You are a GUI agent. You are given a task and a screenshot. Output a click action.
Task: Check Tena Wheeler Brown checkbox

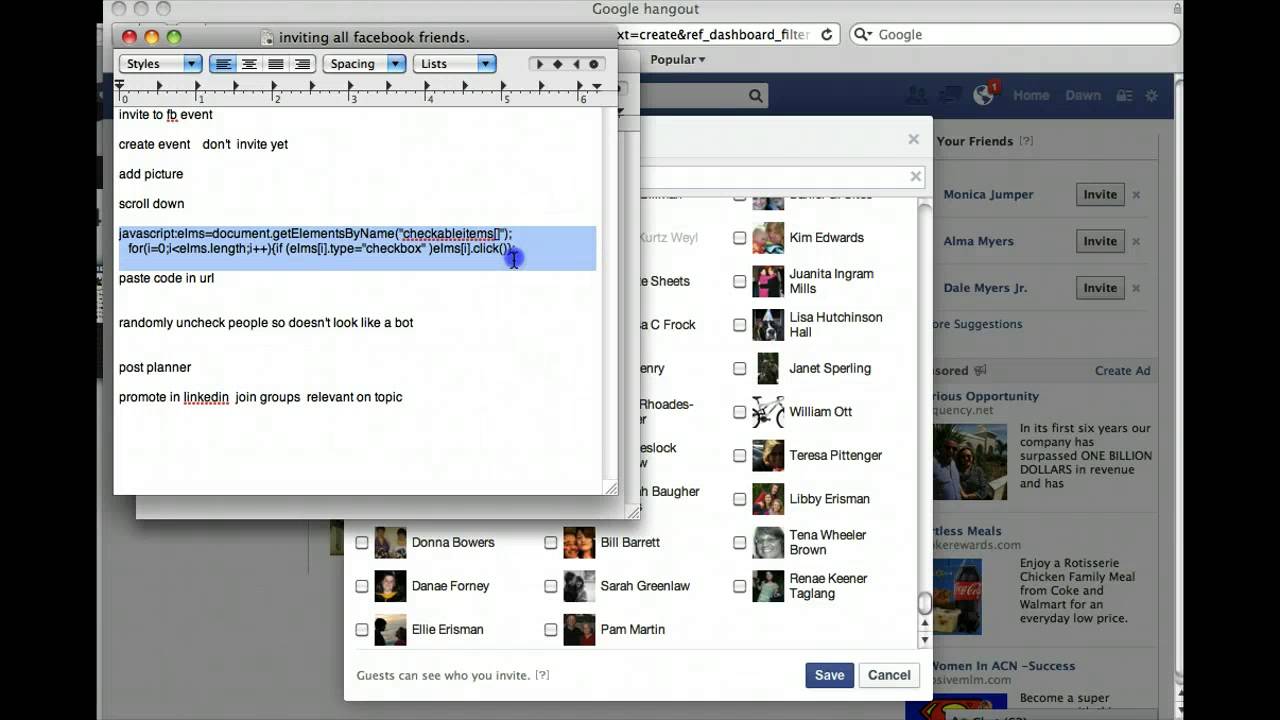coord(740,542)
